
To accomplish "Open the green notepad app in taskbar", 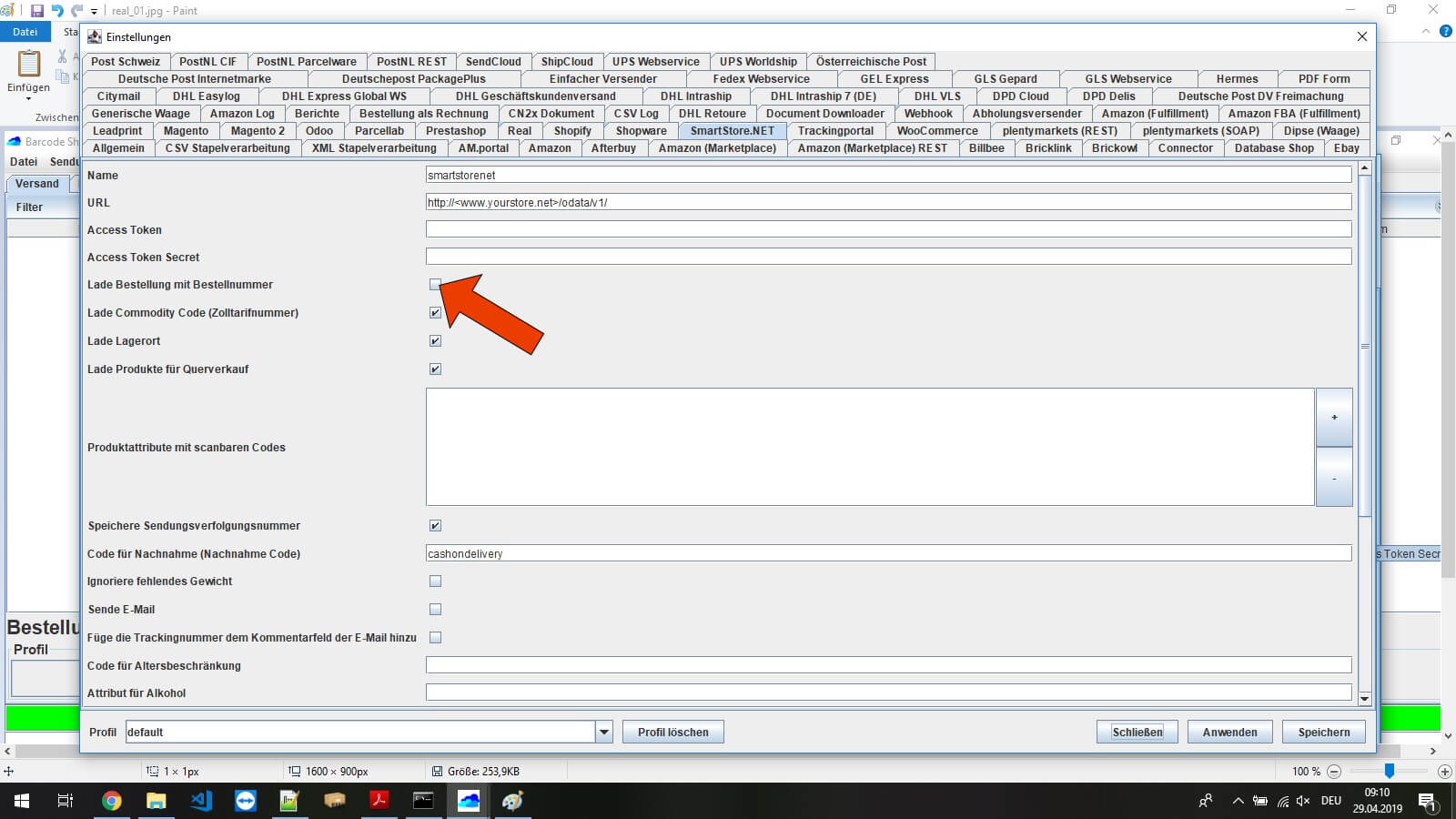I will tap(289, 801).
